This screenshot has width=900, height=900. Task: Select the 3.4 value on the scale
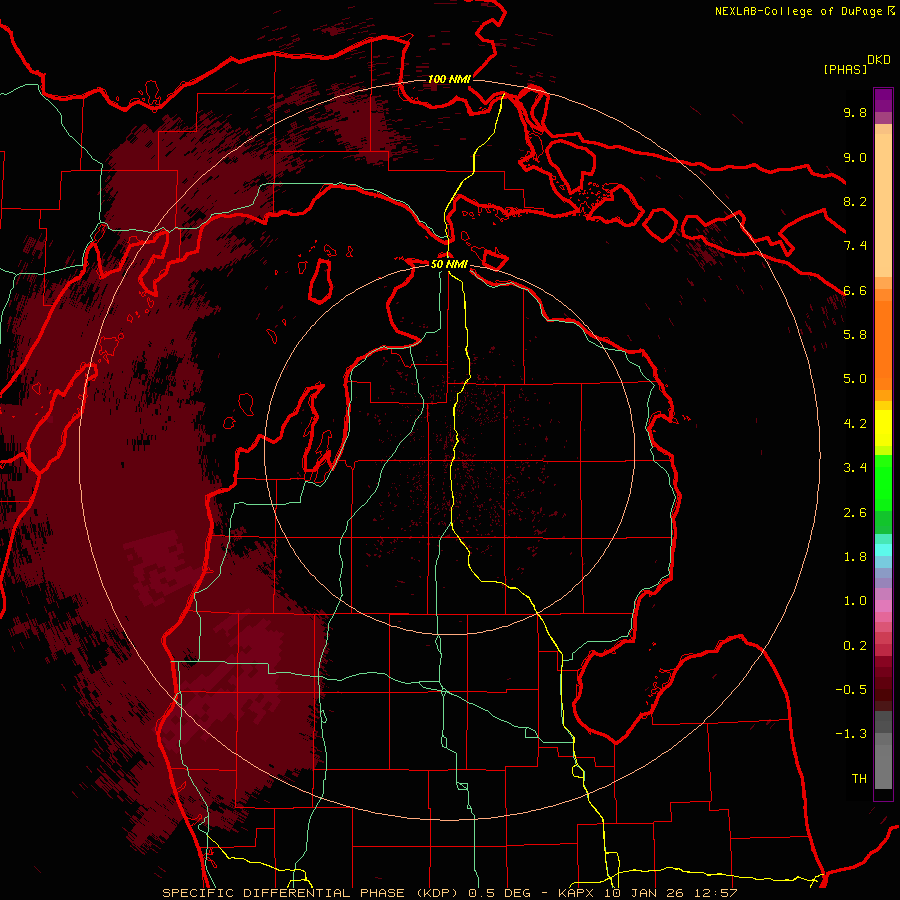855,468
